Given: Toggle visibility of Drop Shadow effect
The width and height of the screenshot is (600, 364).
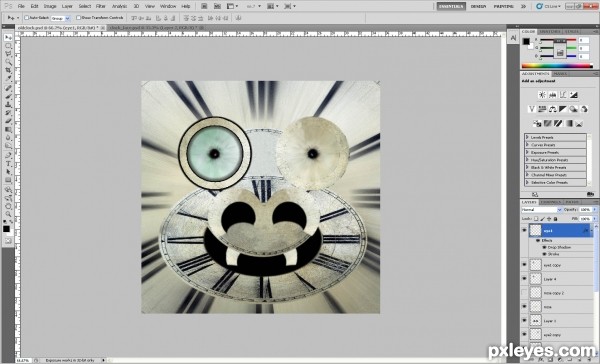Looking at the screenshot, I should click(544, 247).
